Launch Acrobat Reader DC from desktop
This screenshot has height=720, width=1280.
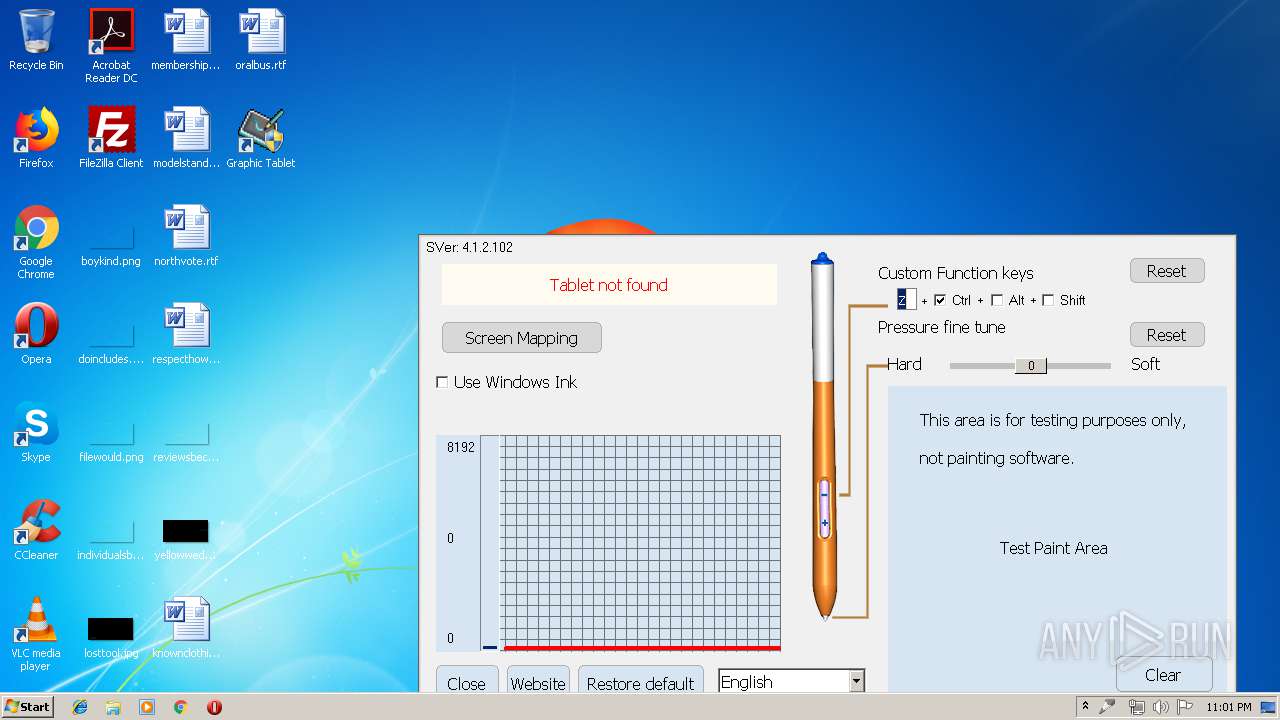[x=111, y=45]
